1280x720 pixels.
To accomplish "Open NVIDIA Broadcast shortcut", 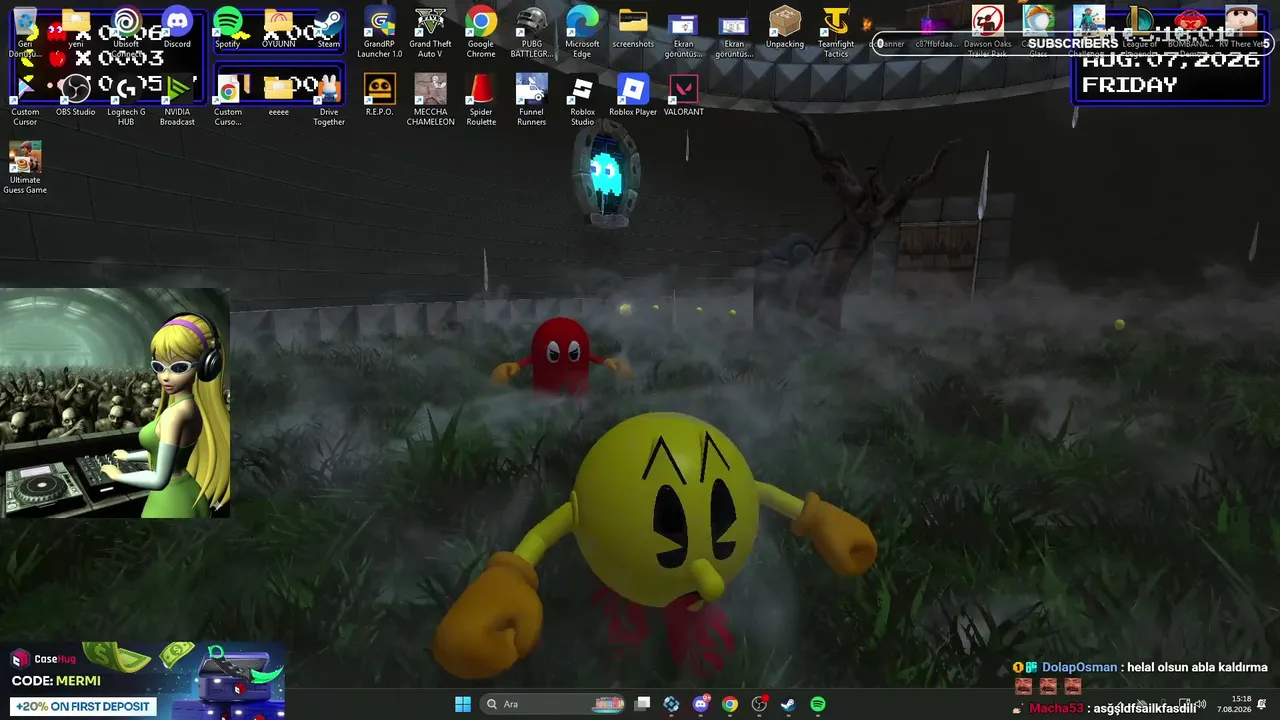I will [177, 100].
